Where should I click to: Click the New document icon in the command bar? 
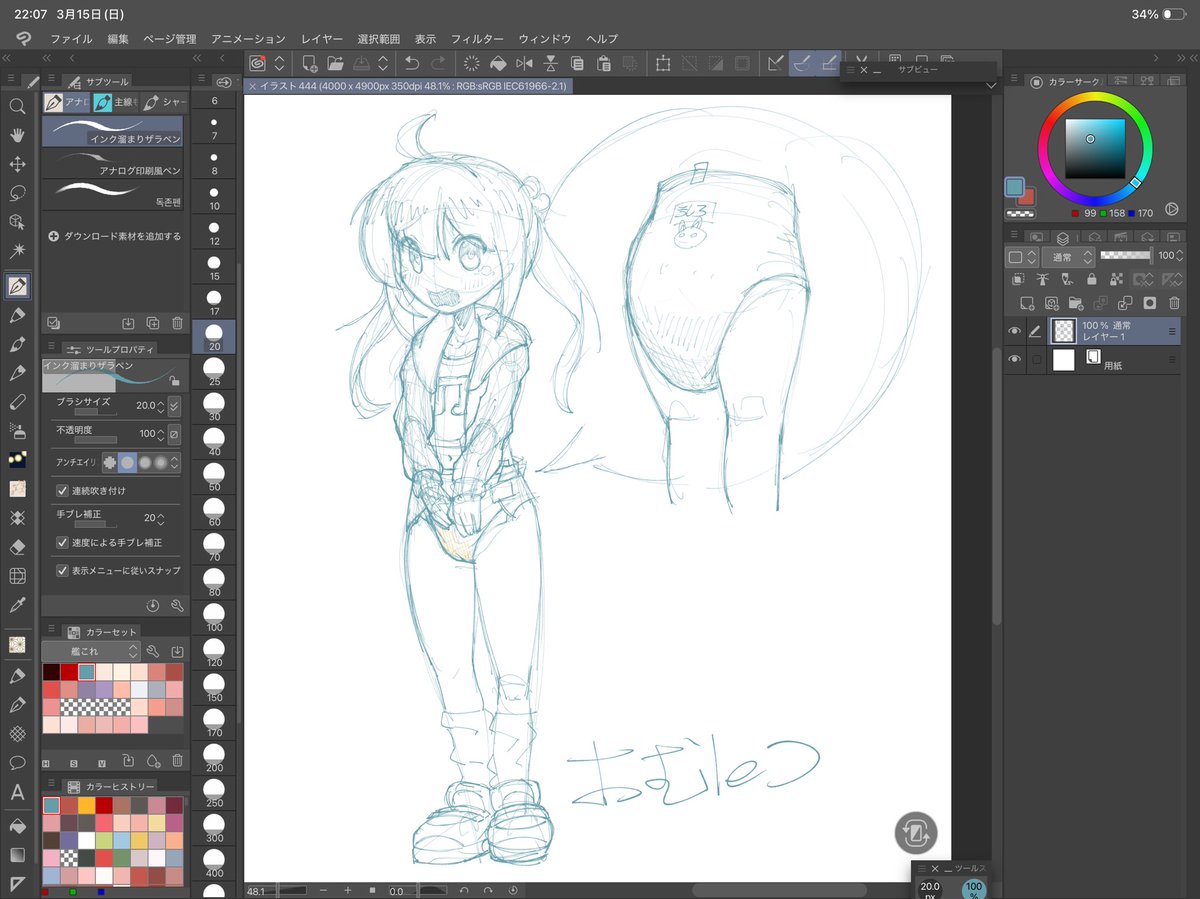309,63
